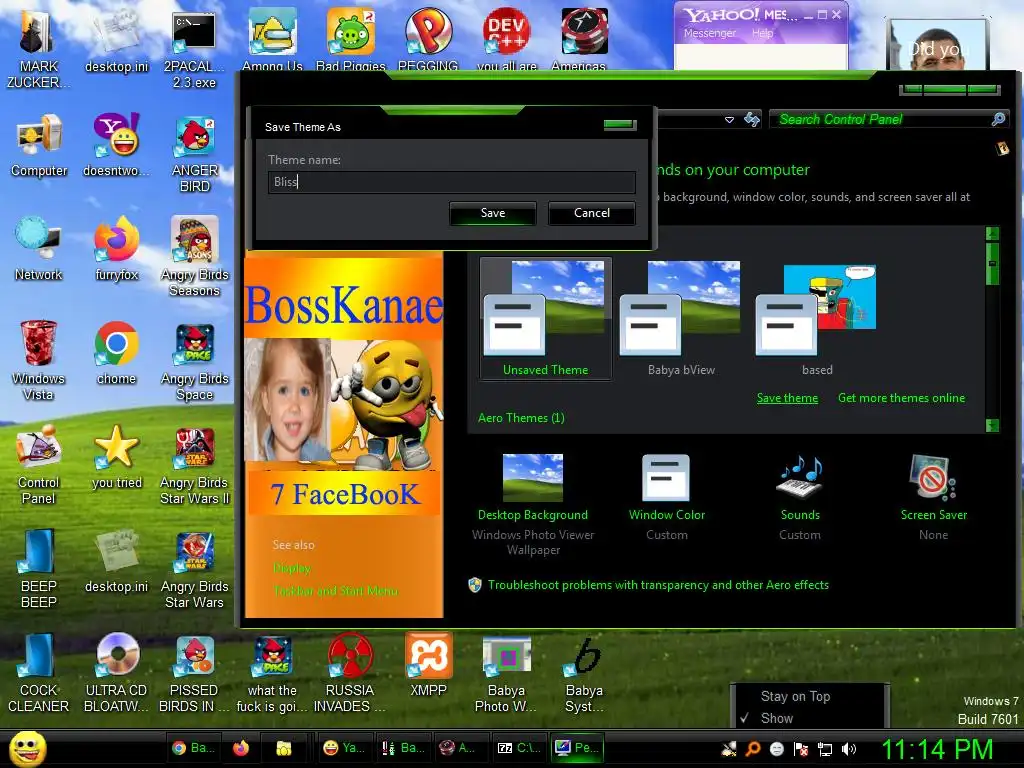Open the 2PACAL 2.3.exe shortcut
This screenshot has height=768, width=1024.
click(x=194, y=50)
